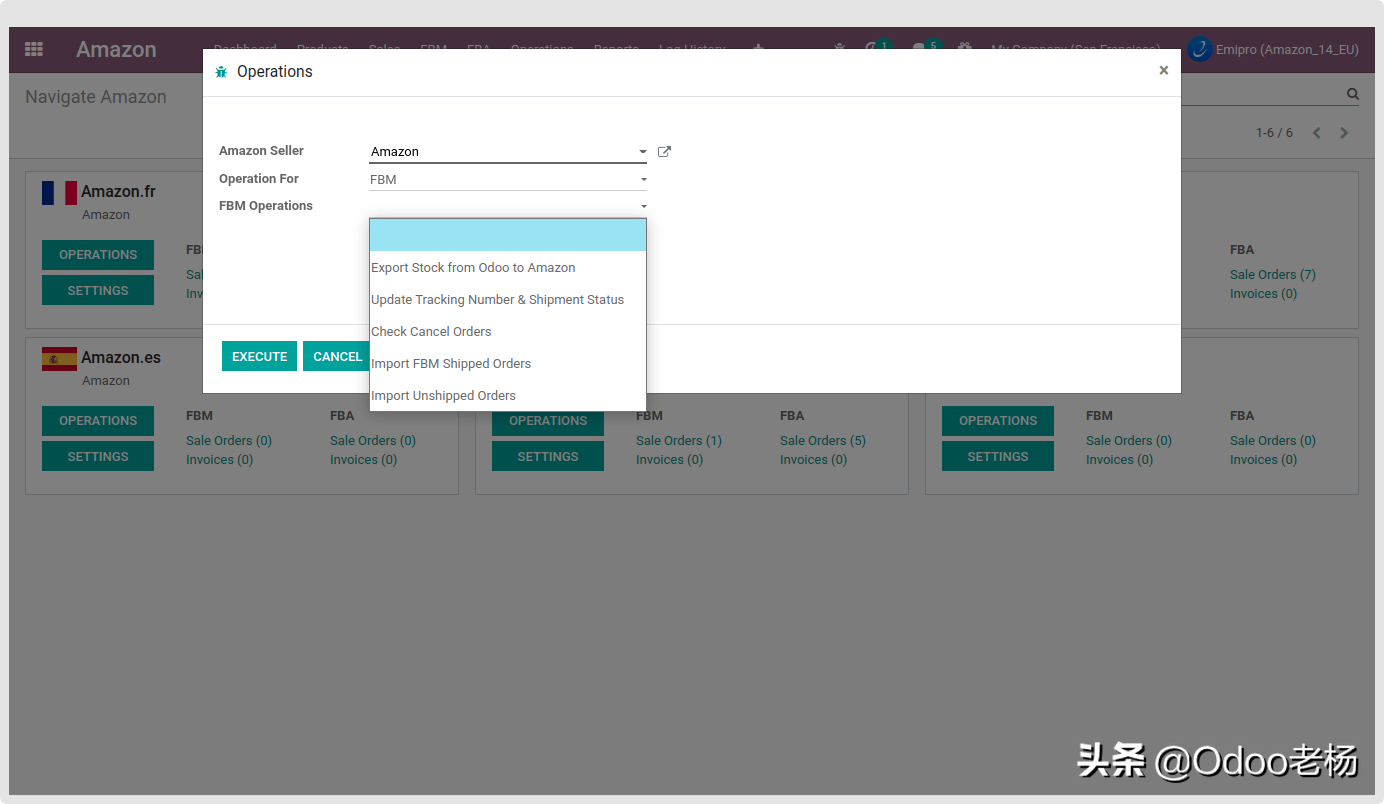Open Emipro (Amazon_14_EU) user menu
This screenshot has height=804, width=1384.
coord(1274,49)
